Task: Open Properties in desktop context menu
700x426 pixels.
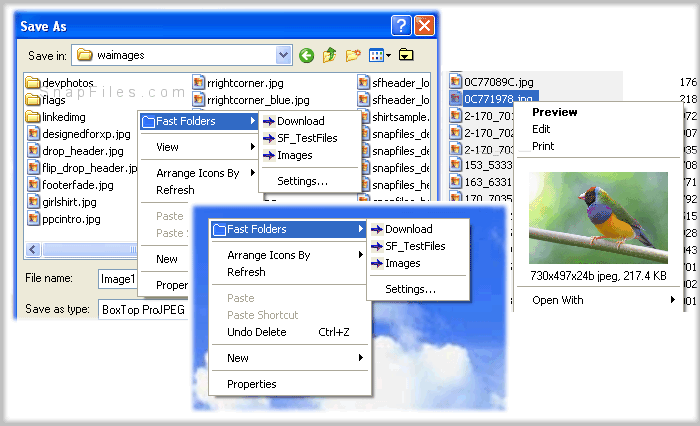Action: pos(288,384)
